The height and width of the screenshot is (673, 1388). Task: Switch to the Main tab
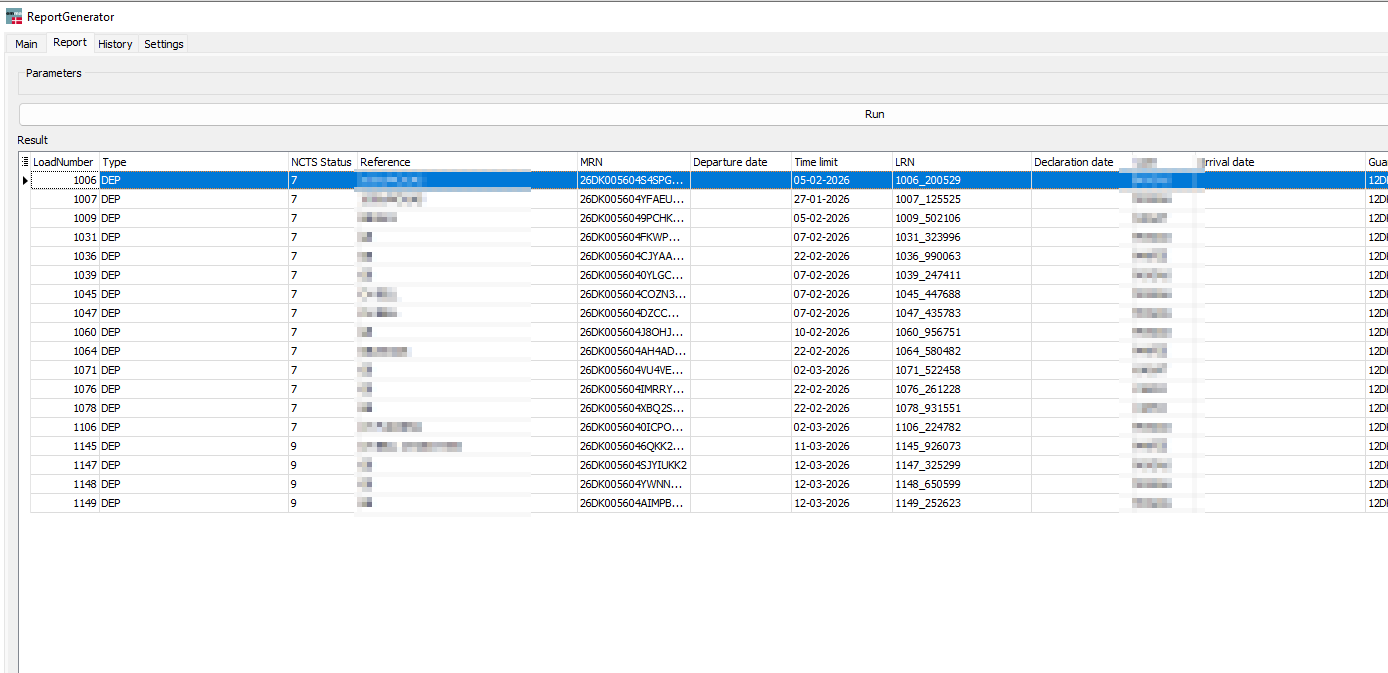[26, 44]
